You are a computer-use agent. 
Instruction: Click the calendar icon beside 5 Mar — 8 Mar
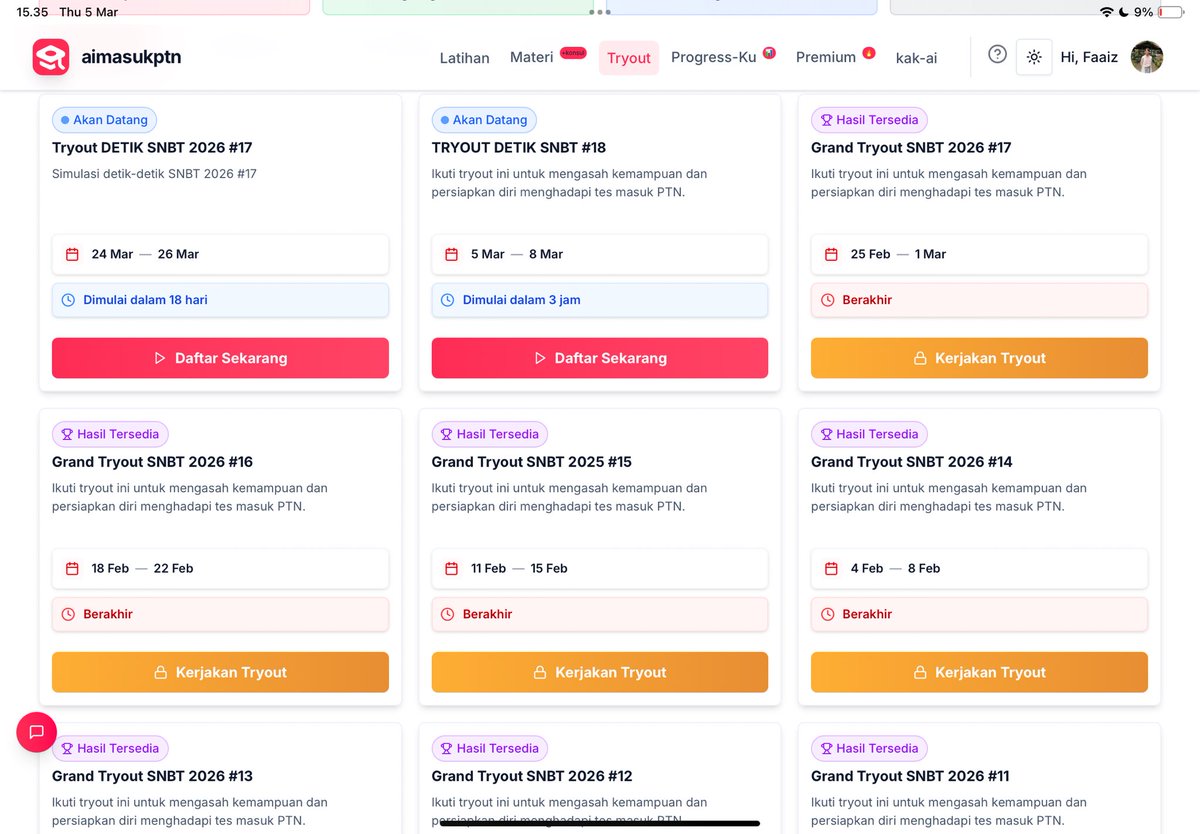(x=451, y=254)
